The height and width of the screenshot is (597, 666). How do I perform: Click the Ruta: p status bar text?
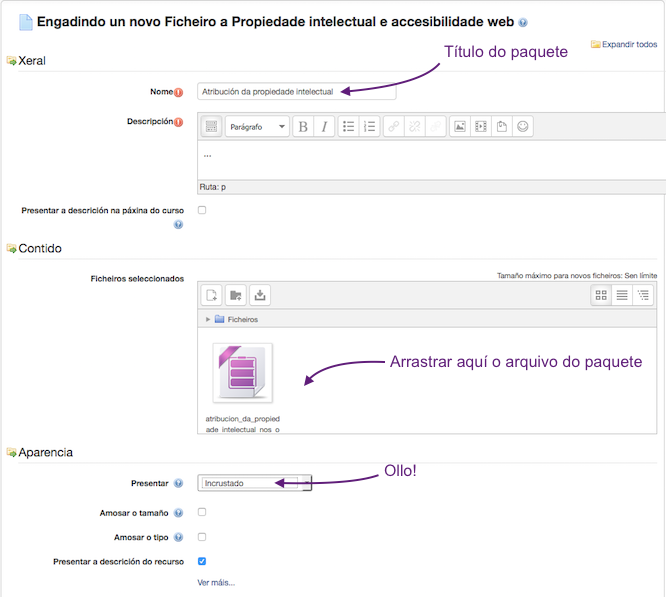click(x=212, y=187)
